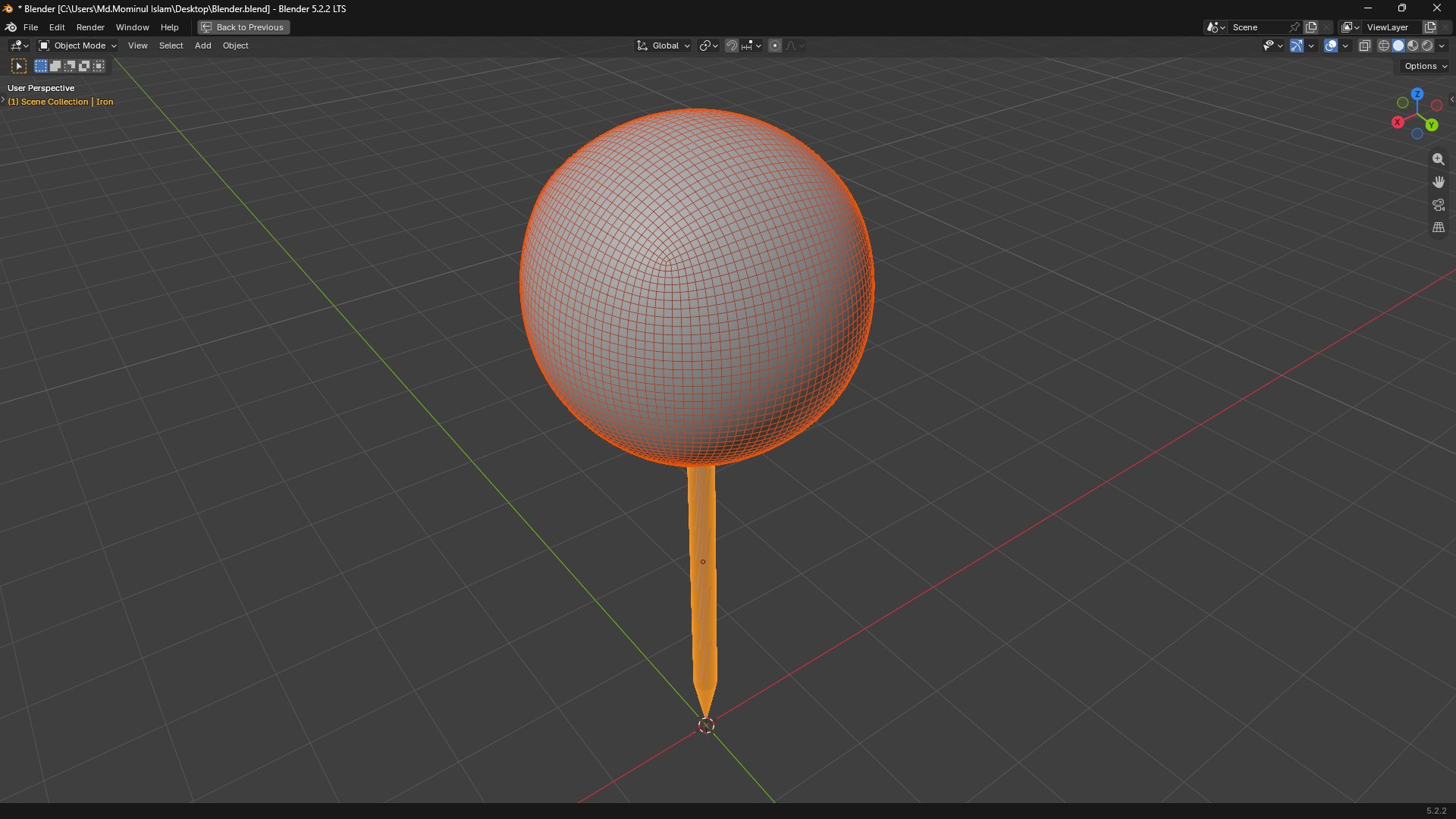Open the Global transform orientation dropdown
Screen dimensions: 1456x819
click(x=663, y=46)
